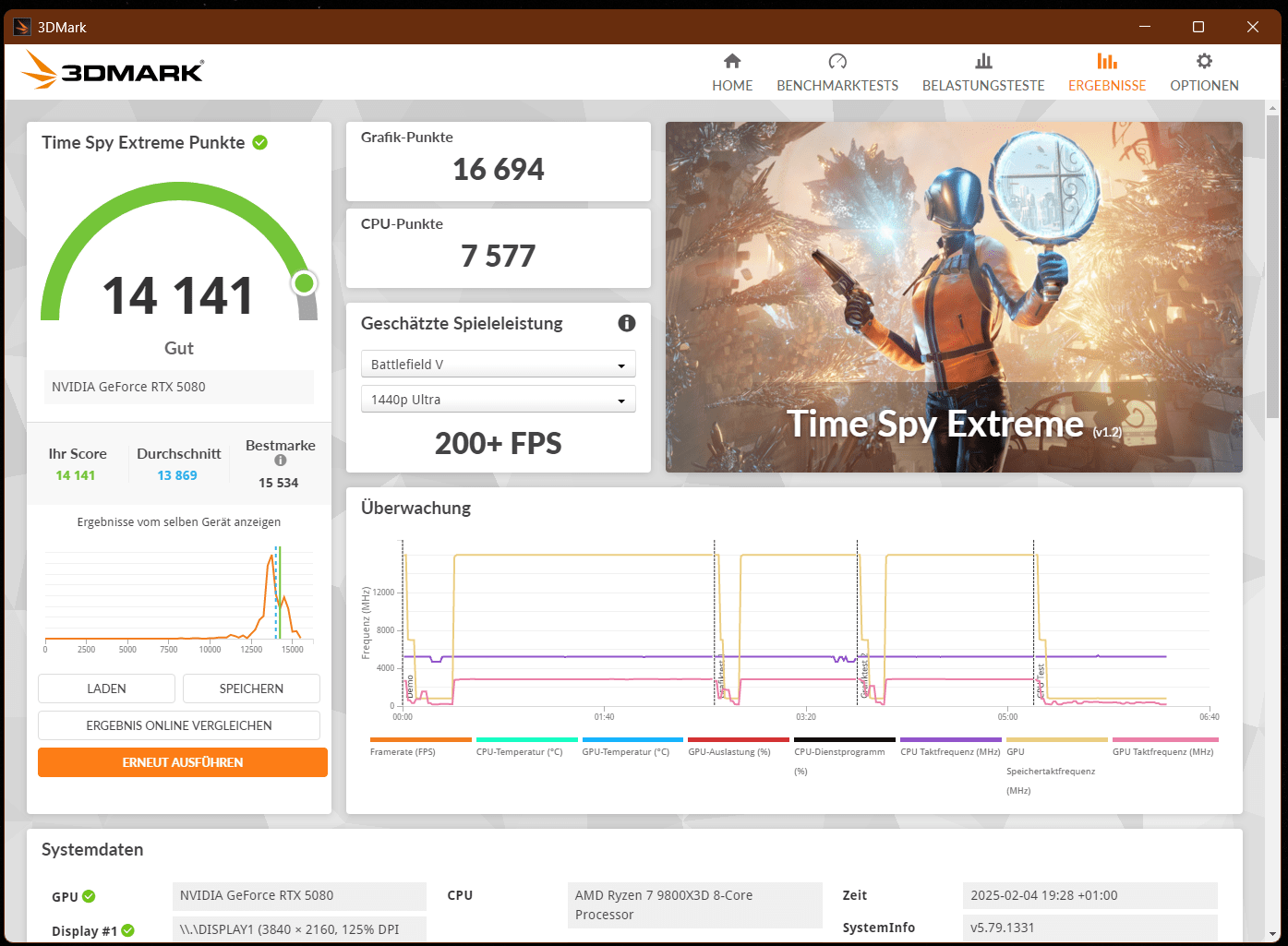Screen dimensions: 1288x946
Task: Click Grafik-Punkte value 16 694
Action: (499, 170)
